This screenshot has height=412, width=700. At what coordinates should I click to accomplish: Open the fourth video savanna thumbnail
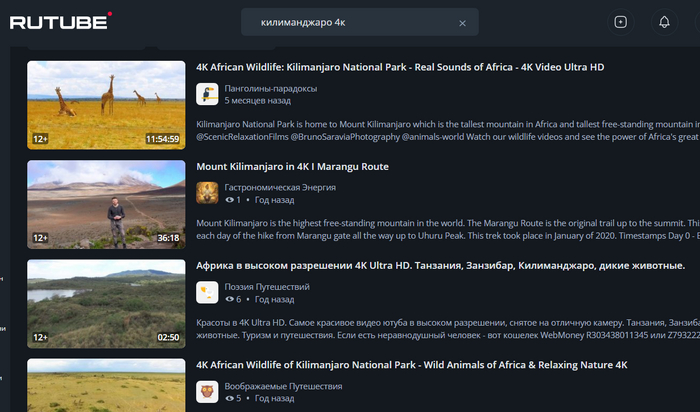pos(106,385)
